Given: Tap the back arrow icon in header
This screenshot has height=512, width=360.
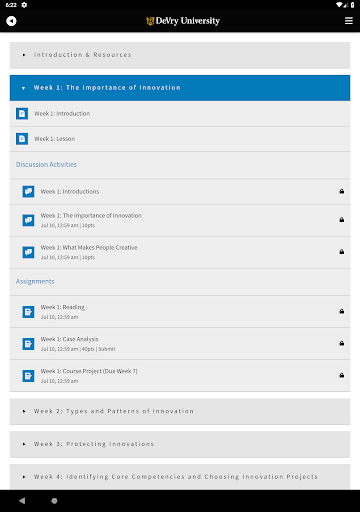Looking at the screenshot, I should click(x=11, y=21).
